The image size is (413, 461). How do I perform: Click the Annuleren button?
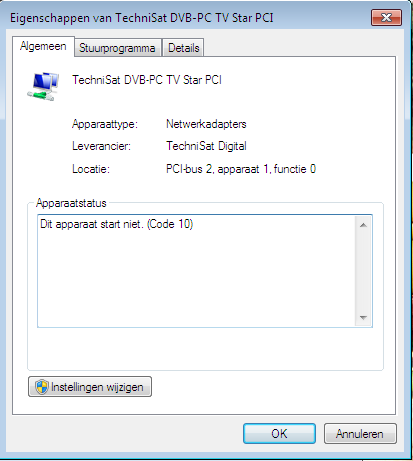point(360,434)
